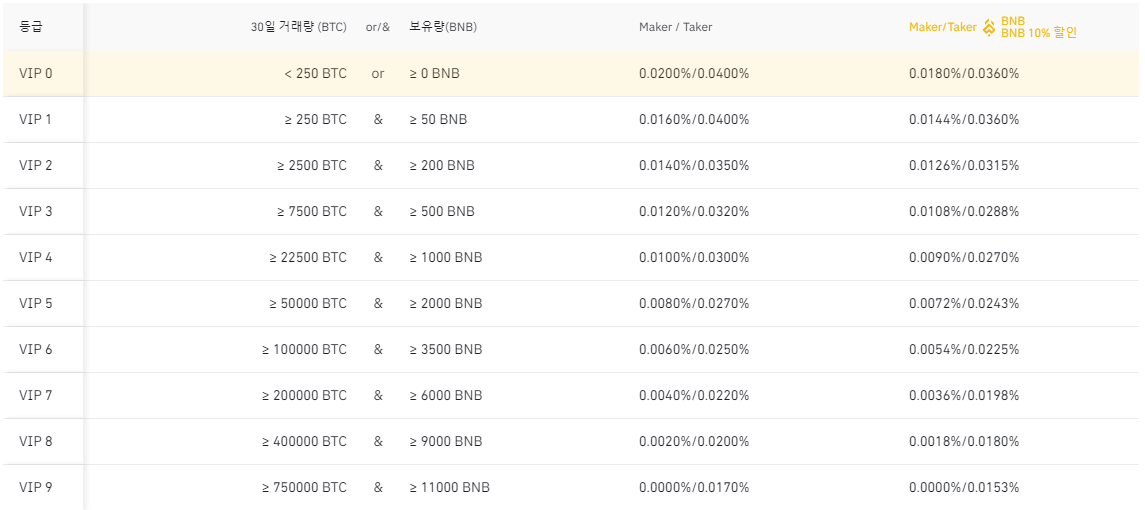The image size is (1145, 510).
Task: Click the or/& column header
Action: coord(378,27)
